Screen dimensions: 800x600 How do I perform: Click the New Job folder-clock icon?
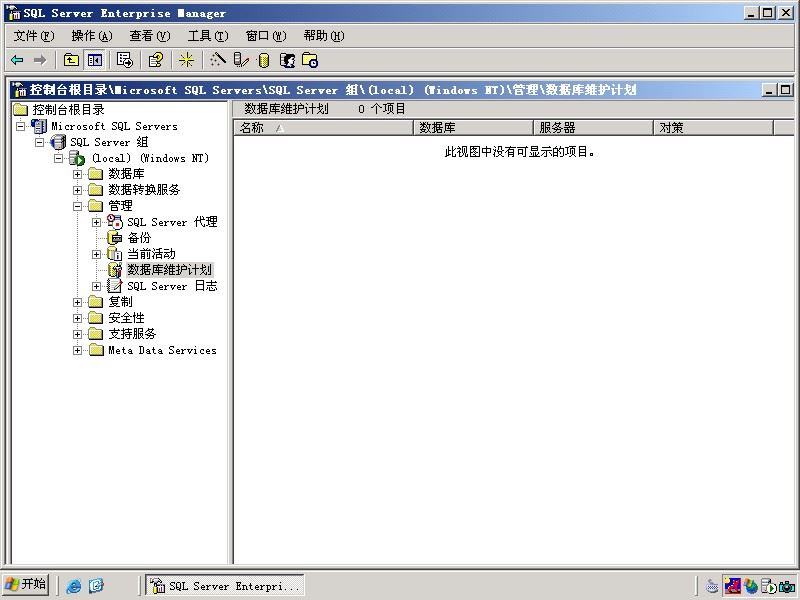click(x=310, y=60)
